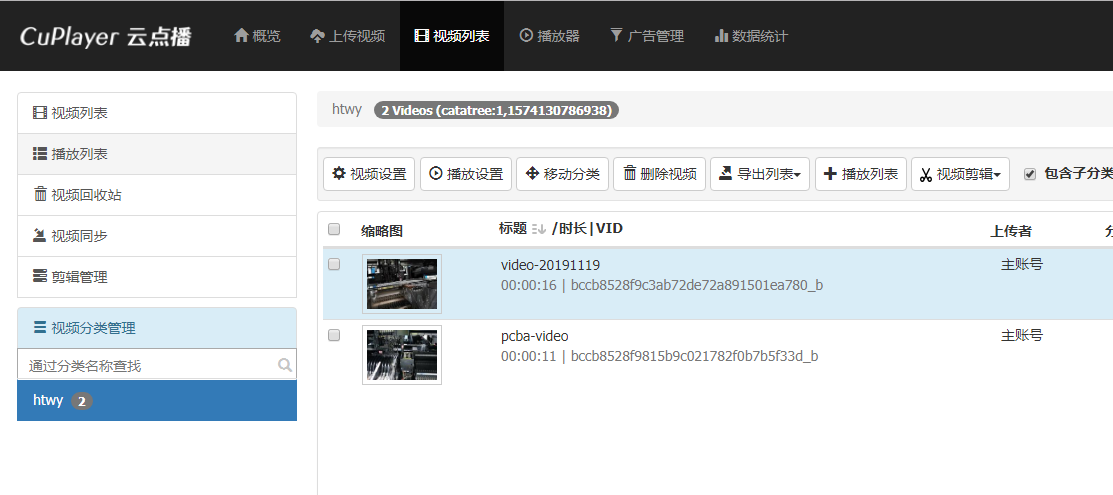This screenshot has width=1113, height=495.
Task: Click the filter icon beside 广告管理
Action: [616, 36]
